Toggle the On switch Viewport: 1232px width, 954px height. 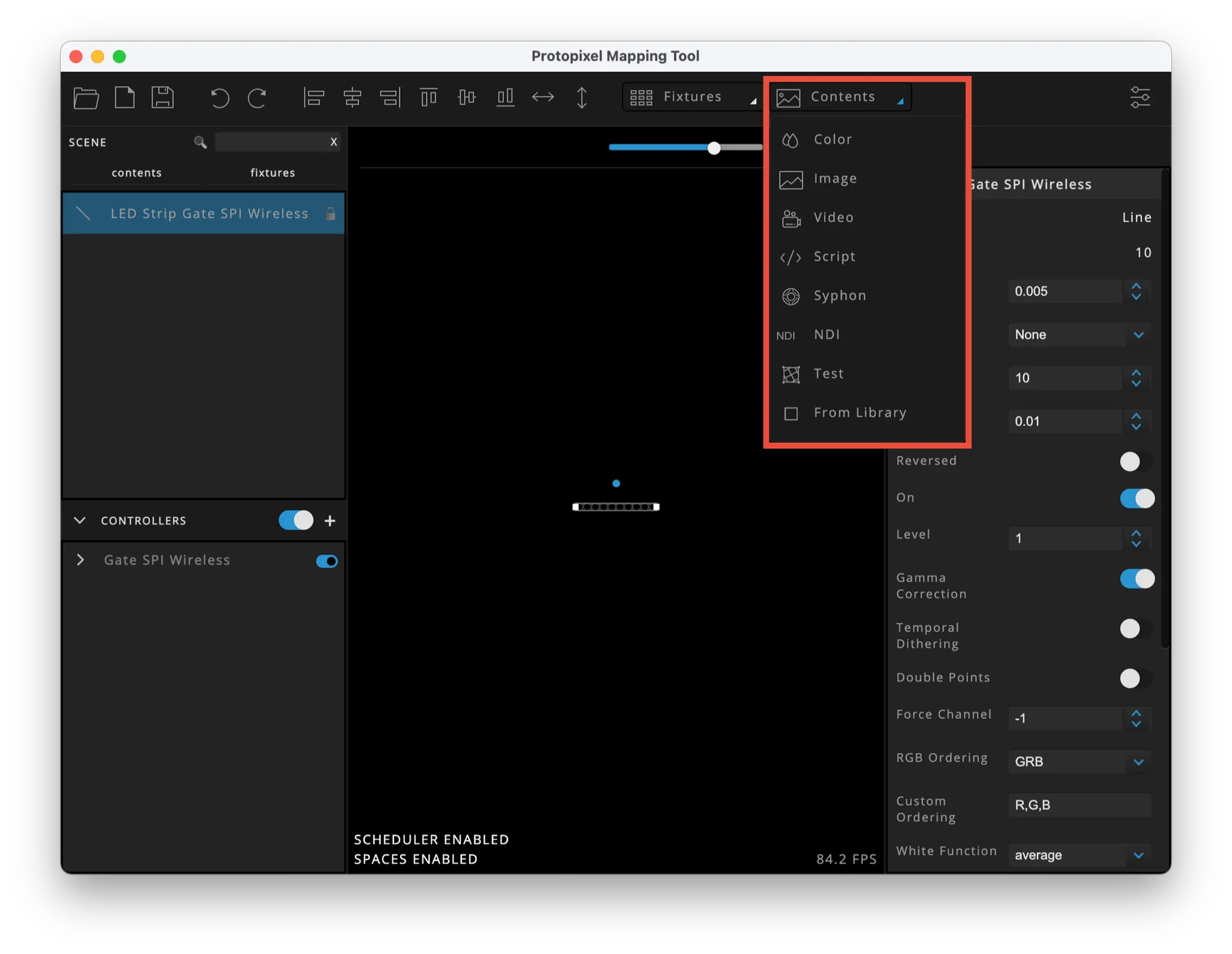[1137, 499]
